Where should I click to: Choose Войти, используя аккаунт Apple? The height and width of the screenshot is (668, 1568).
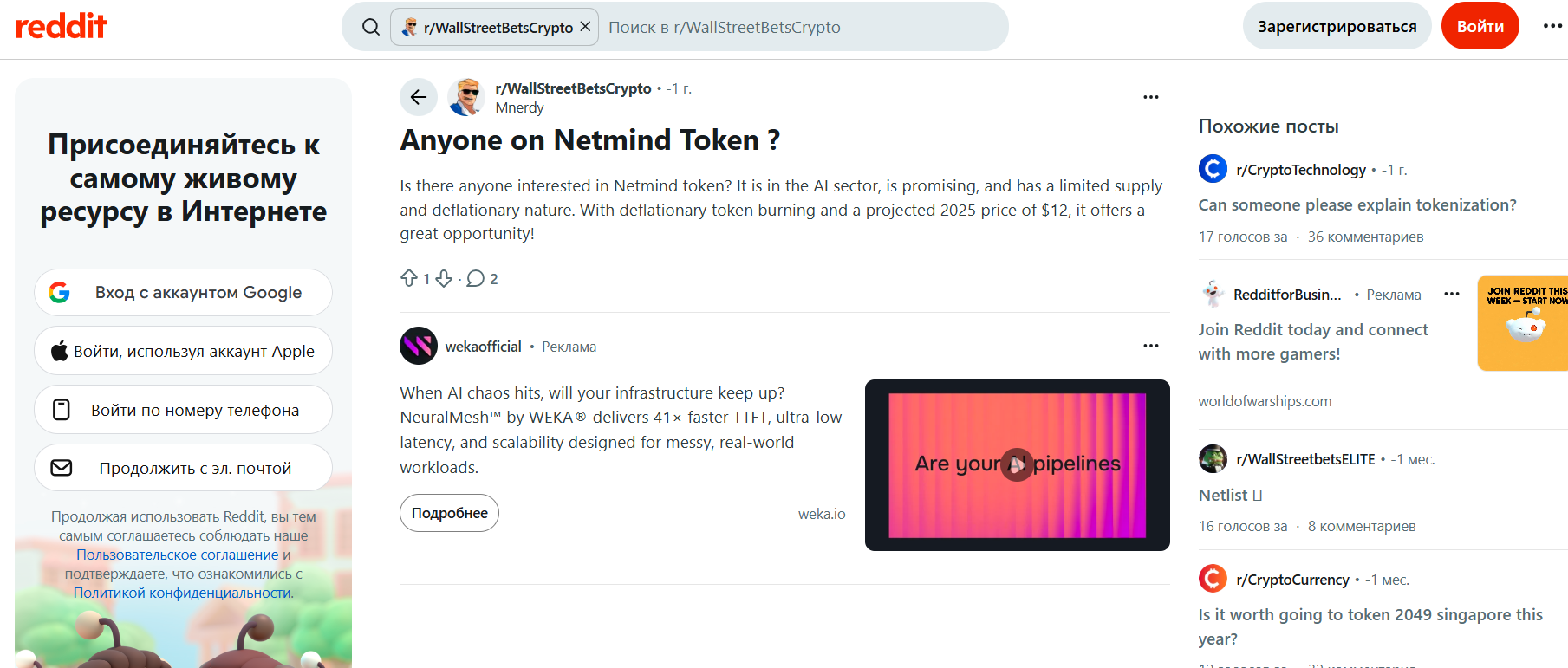pos(183,351)
